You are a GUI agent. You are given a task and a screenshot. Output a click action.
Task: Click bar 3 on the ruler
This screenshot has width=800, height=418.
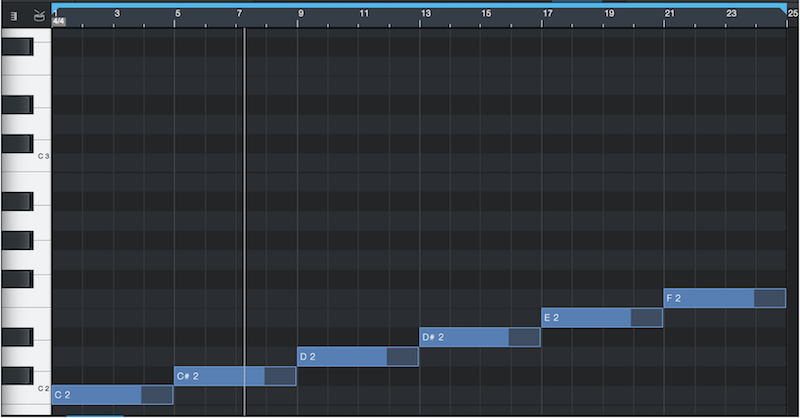click(x=117, y=14)
